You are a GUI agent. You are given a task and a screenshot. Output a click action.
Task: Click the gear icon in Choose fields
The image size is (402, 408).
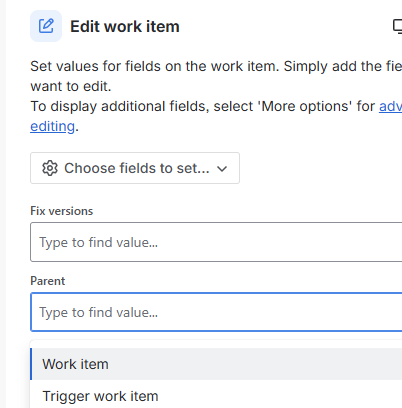click(x=50, y=168)
